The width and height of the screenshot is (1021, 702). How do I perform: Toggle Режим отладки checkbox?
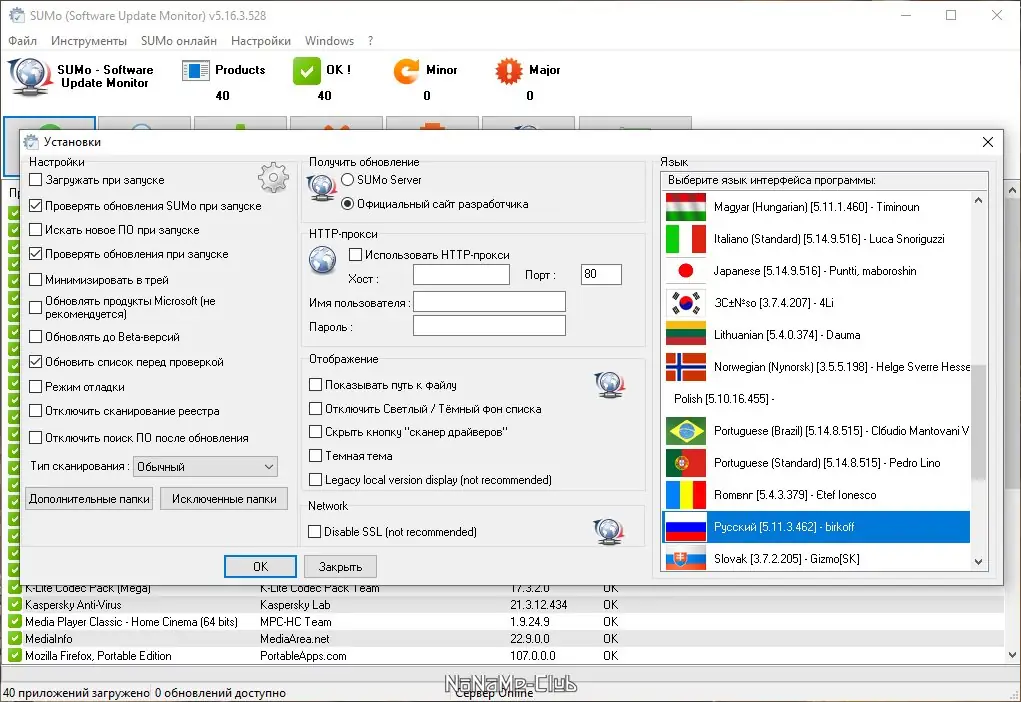click(x=36, y=386)
